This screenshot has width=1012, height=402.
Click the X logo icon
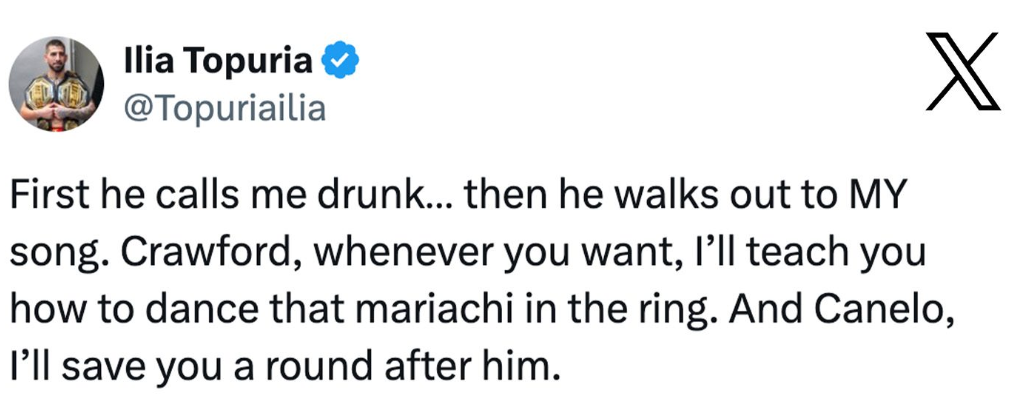pos(962,72)
